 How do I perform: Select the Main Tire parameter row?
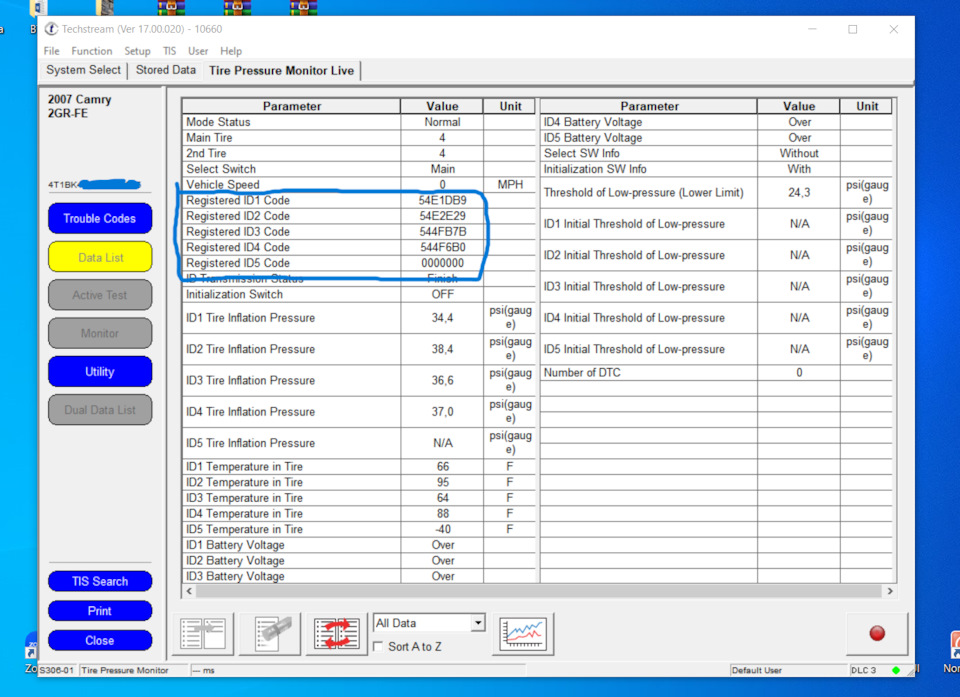click(x=359, y=138)
